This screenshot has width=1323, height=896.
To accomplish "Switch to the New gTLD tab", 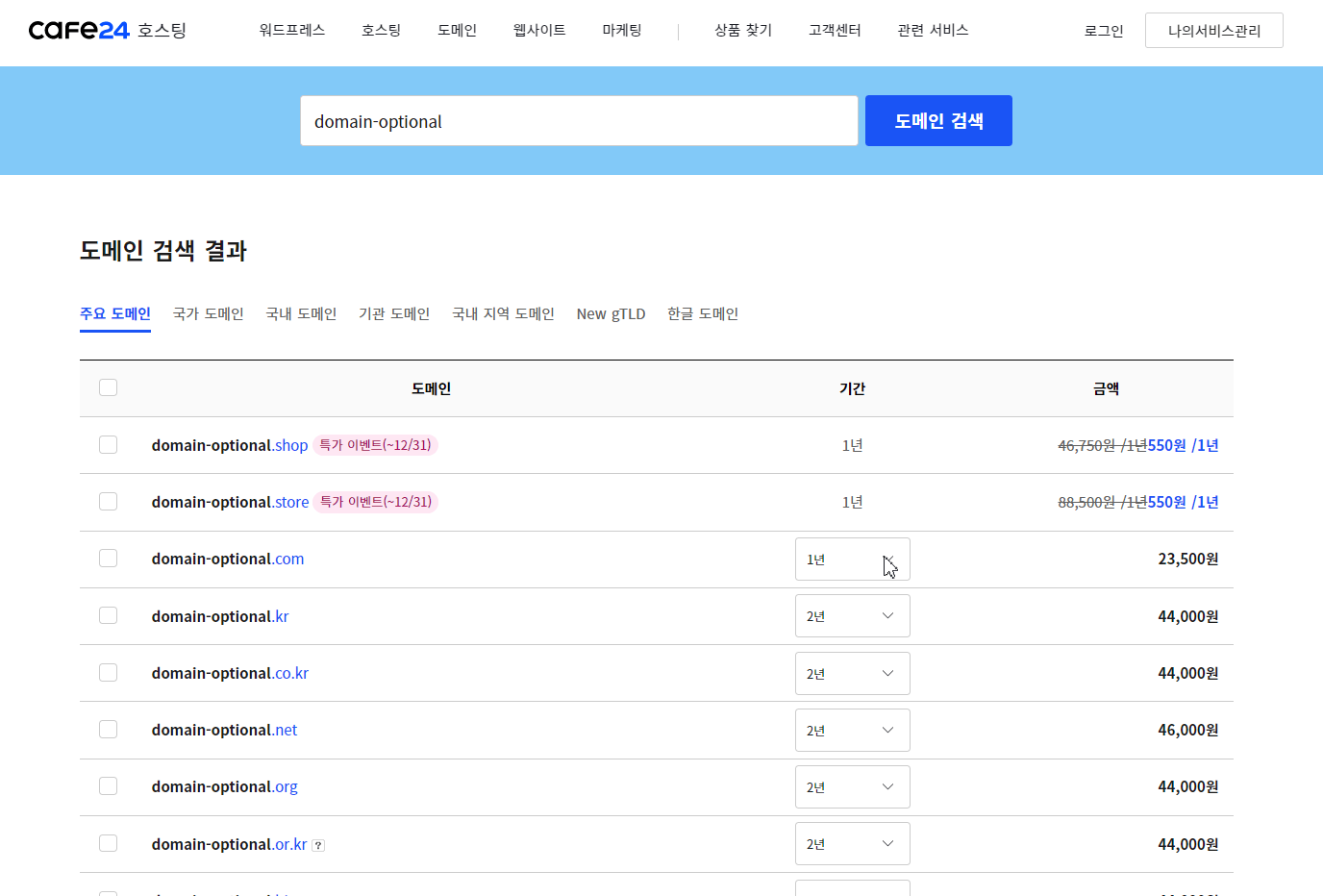I will coord(611,314).
